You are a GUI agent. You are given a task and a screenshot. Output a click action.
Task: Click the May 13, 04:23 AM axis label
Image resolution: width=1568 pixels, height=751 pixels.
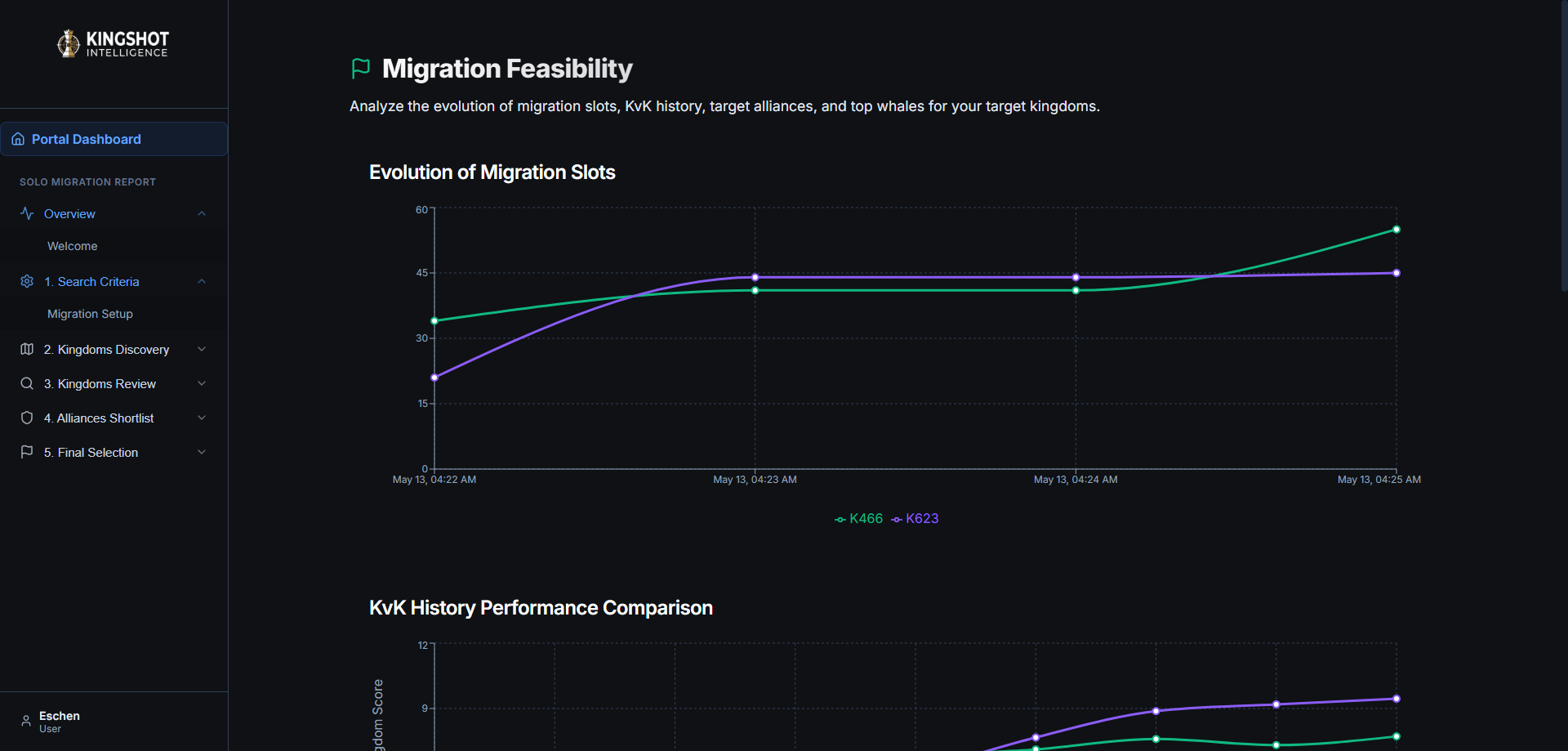click(755, 480)
